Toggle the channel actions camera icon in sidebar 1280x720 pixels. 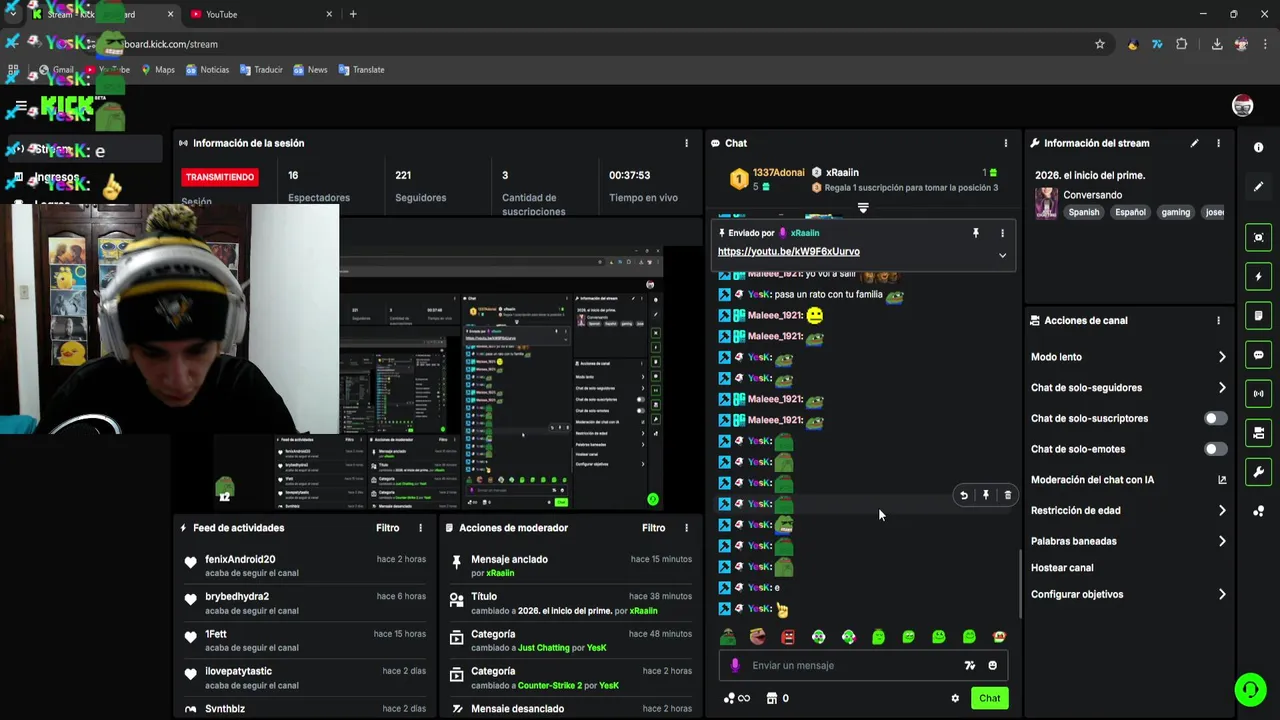(x=1258, y=433)
